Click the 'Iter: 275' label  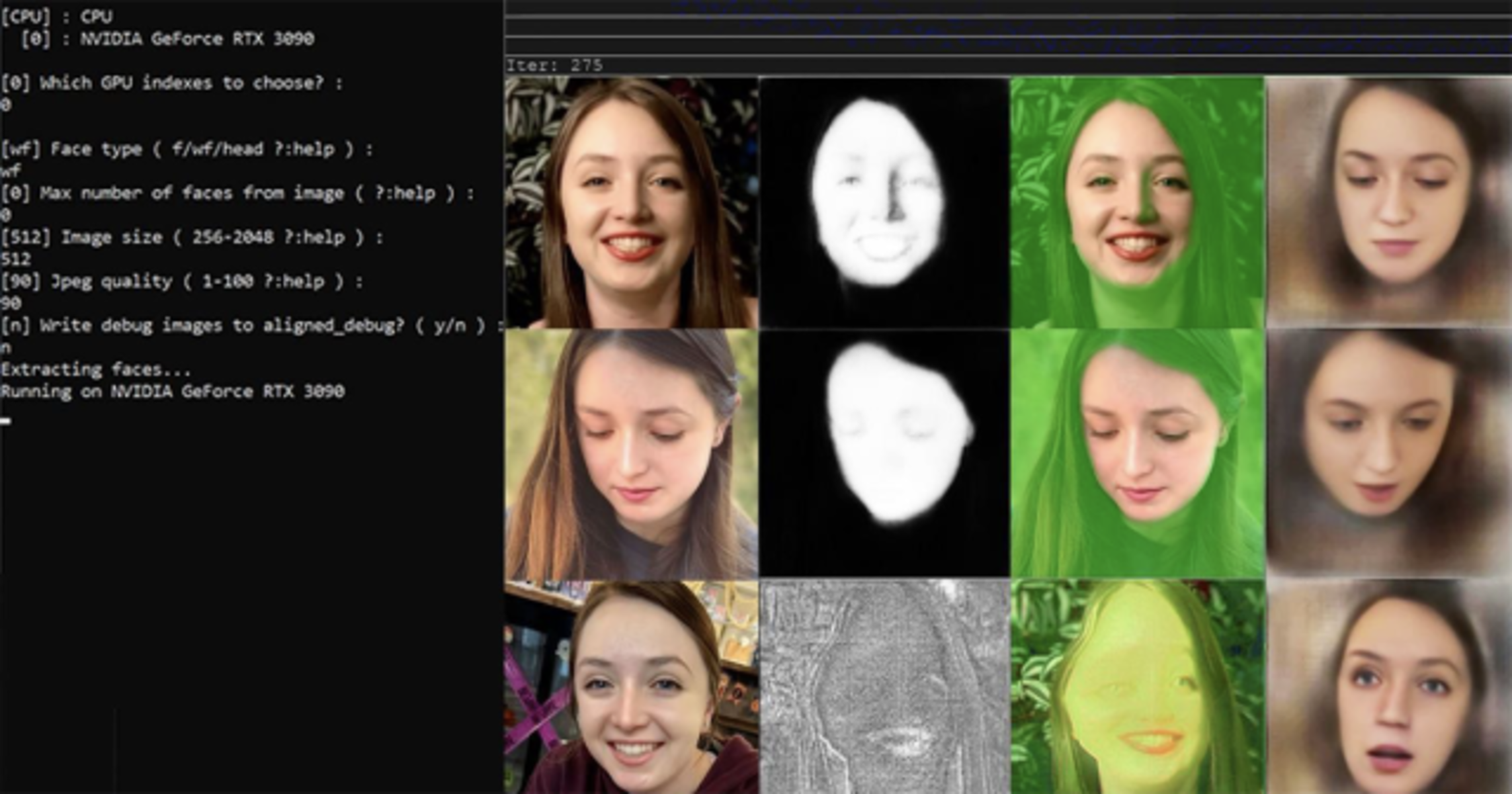pyautogui.click(x=554, y=66)
